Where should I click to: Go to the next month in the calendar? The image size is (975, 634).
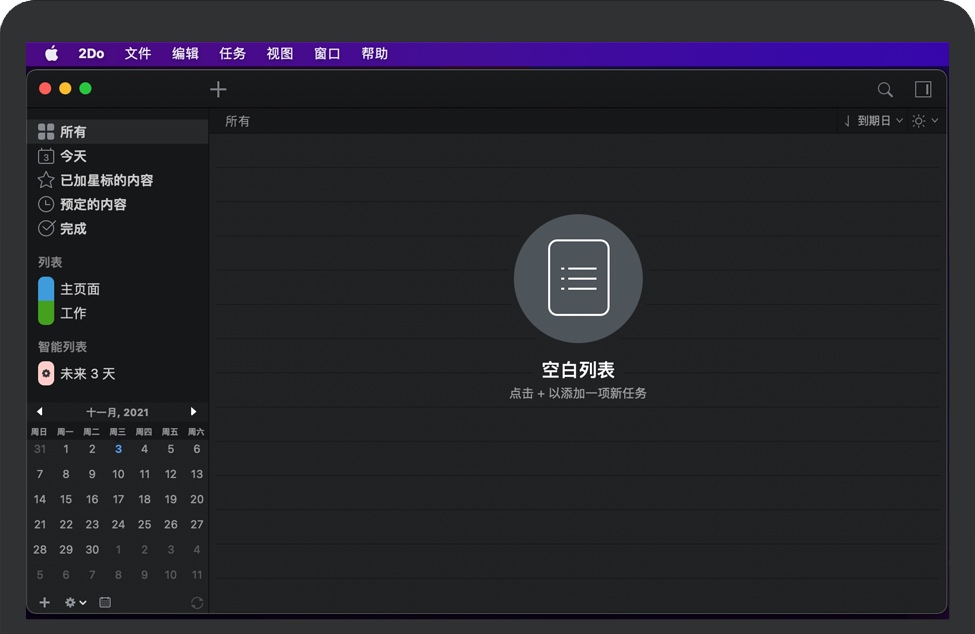pyautogui.click(x=193, y=412)
